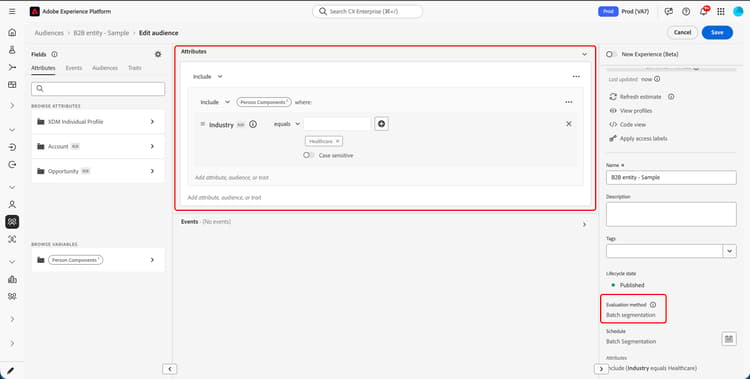Click the Industry value input field
Screen dimensions: 750x379
[x=337, y=124]
